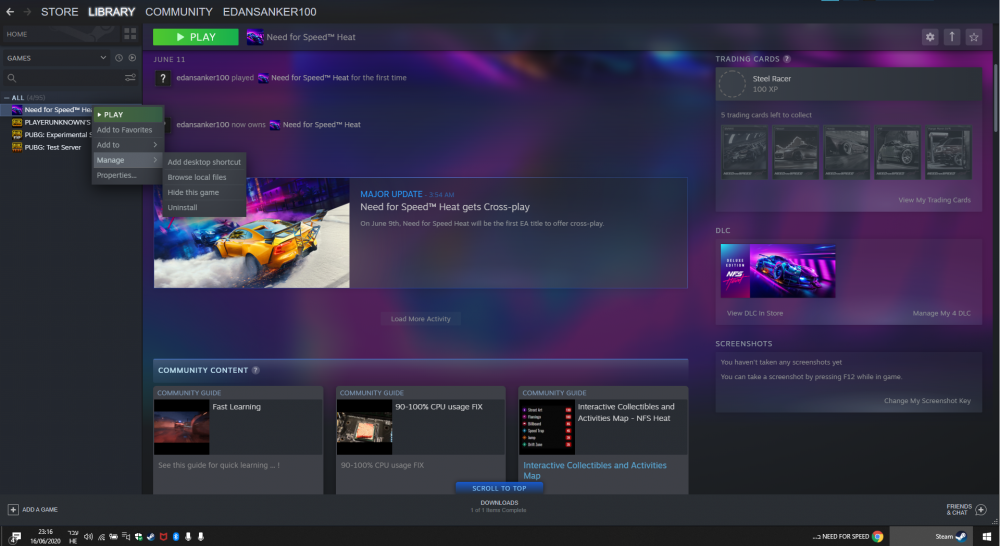Screen dimensions: 1000x546
Task: Collapse the ALL games category
Action: pyautogui.click(x=6, y=98)
